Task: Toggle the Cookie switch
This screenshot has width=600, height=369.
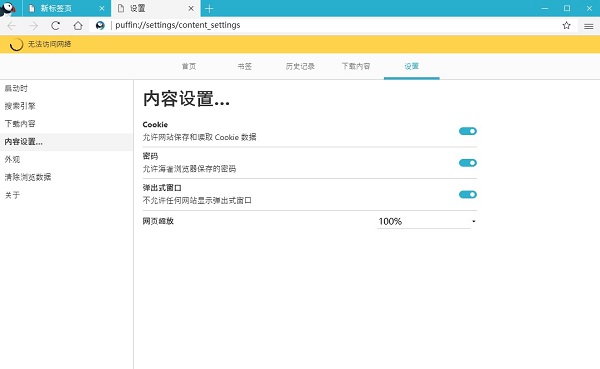Action: [468, 131]
